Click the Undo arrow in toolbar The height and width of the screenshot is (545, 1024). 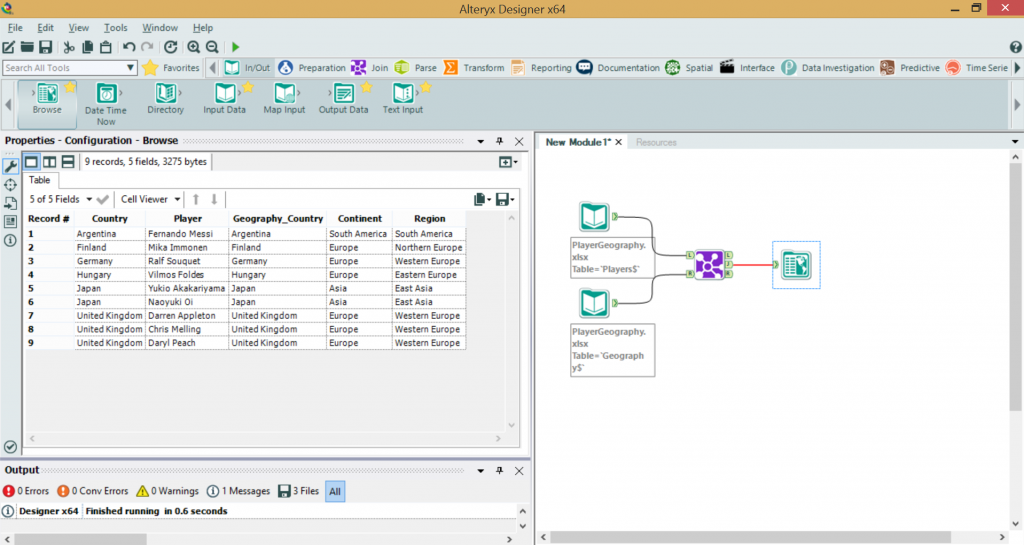click(129, 47)
